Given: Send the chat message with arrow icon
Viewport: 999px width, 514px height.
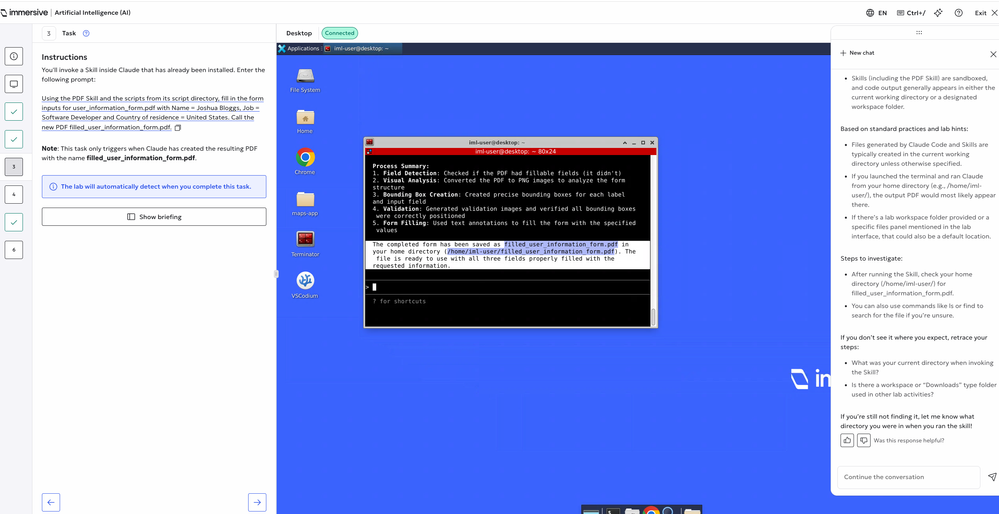Looking at the screenshot, I should pos(991,477).
